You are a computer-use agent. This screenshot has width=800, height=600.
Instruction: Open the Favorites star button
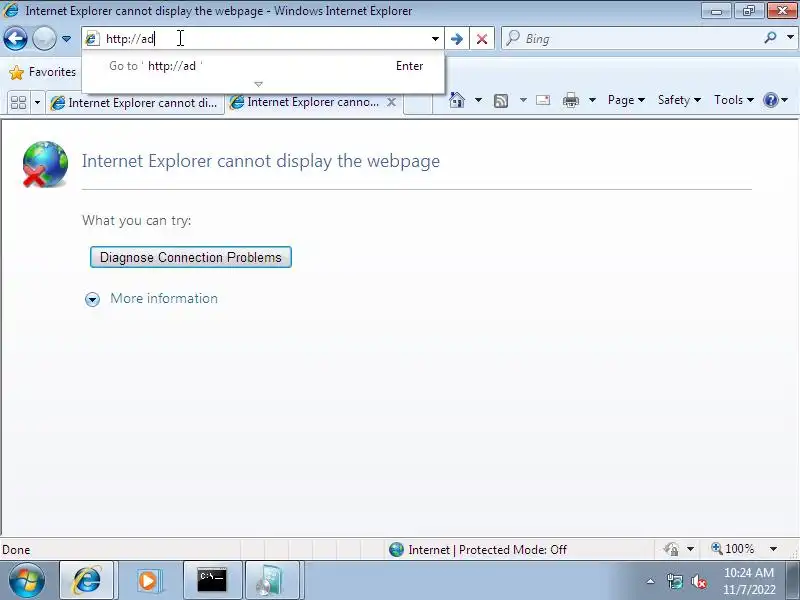43,72
